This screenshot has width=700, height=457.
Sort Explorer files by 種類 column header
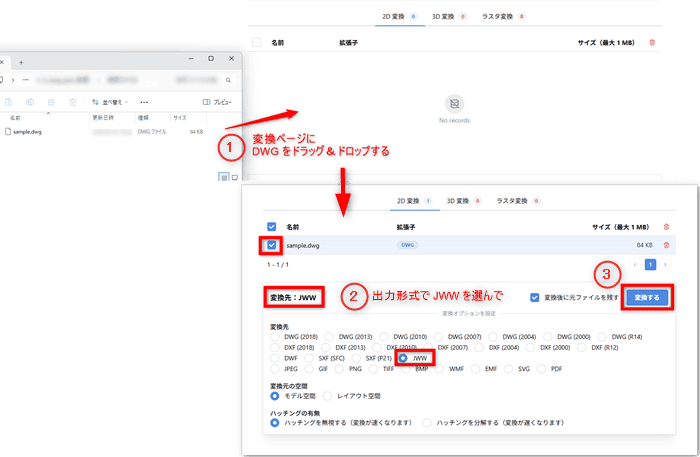[143, 118]
